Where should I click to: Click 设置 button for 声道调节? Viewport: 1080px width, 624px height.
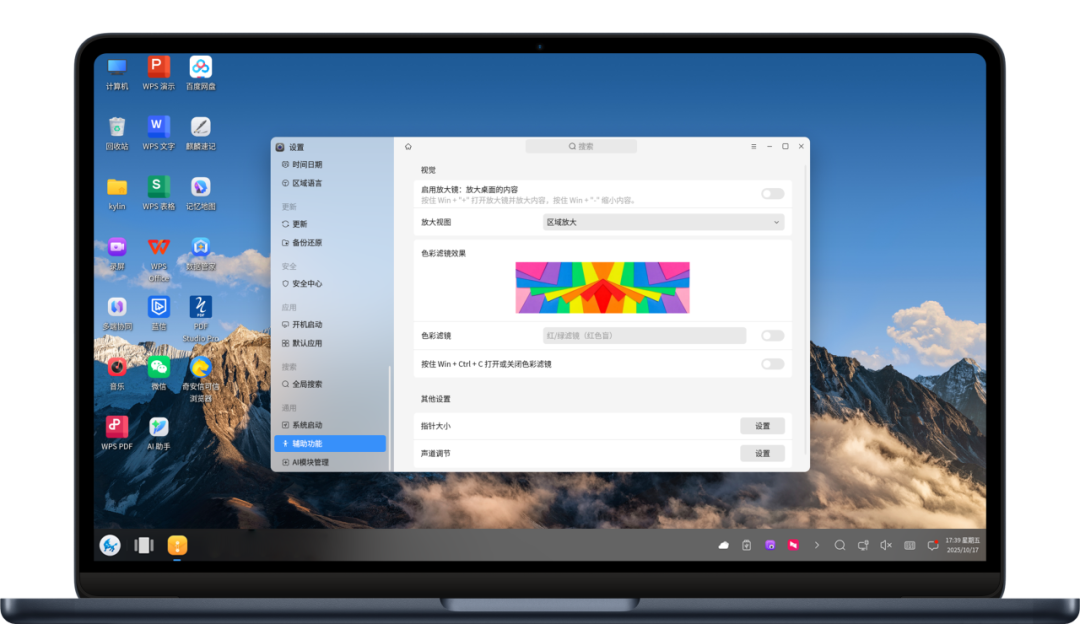(x=762, y=453)
